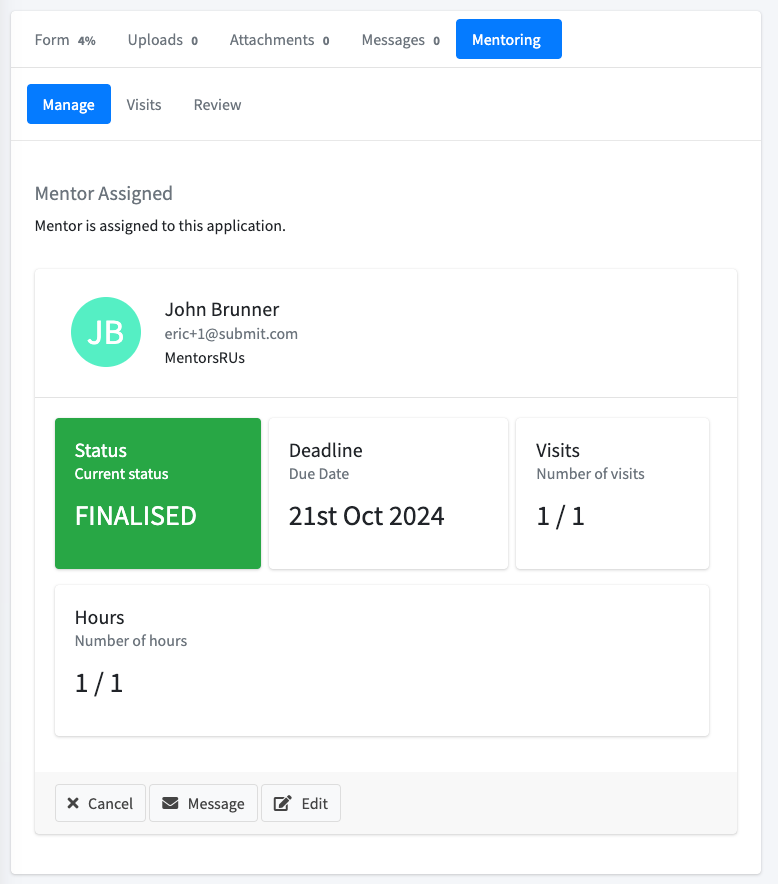778x884 pixels.
Task: Click the Visits count card
Action: pyautogui.click(x=612, y=493)
